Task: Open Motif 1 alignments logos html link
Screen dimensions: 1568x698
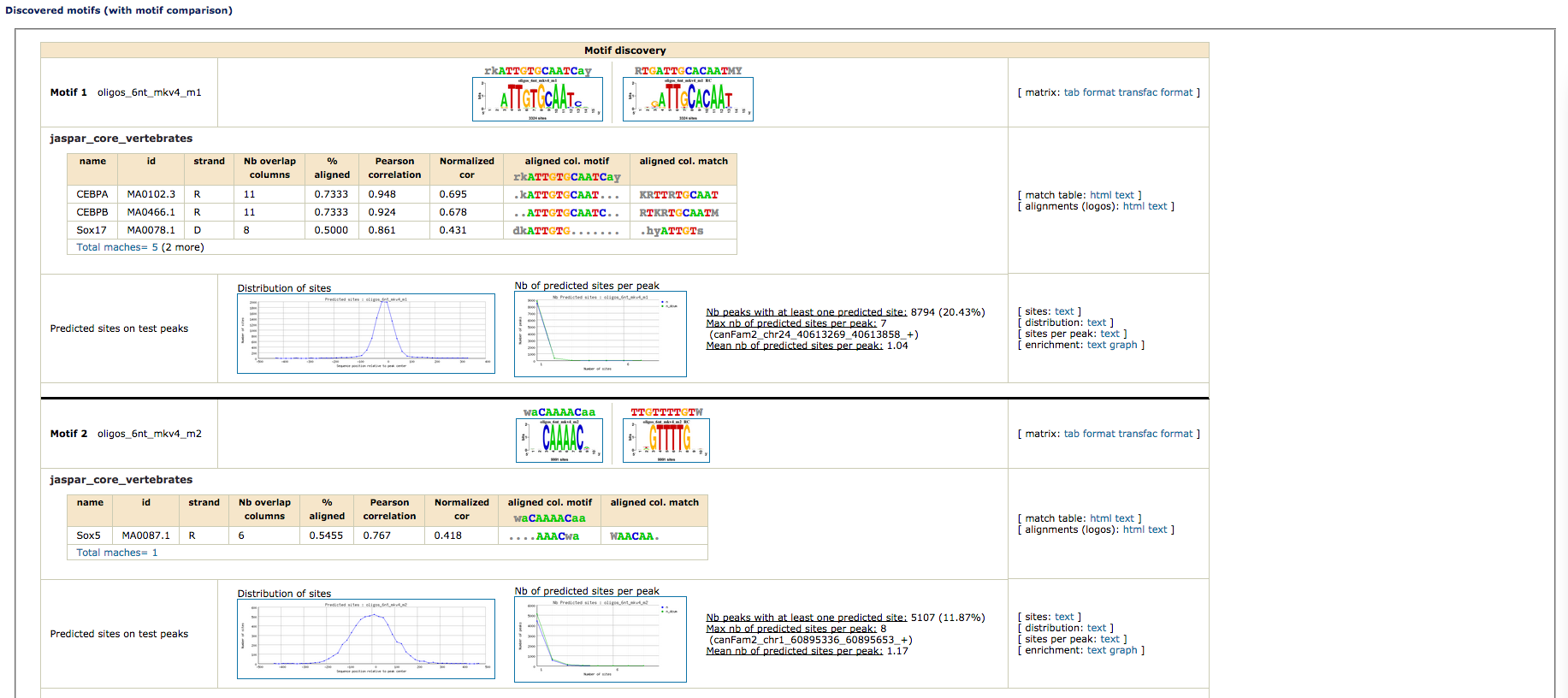Action: tap(1133, 206)
